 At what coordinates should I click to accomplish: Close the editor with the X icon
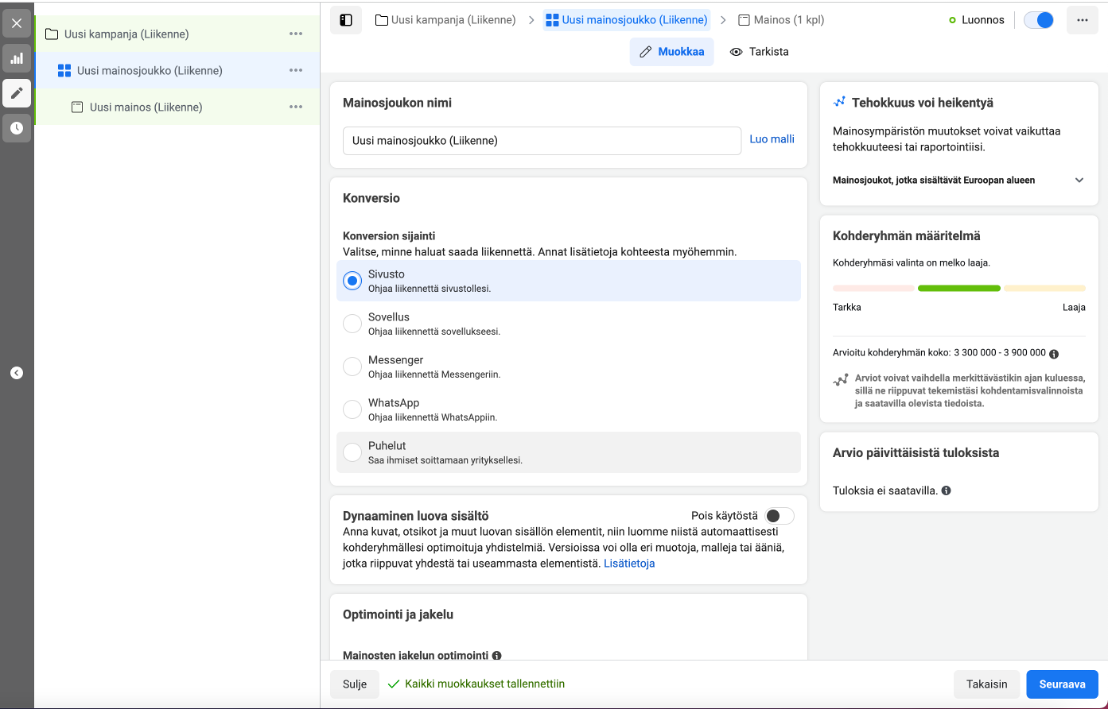pos(16,23)
